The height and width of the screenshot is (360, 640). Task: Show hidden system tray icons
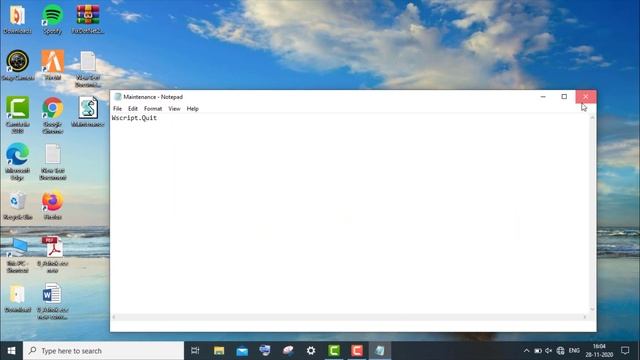527,351
